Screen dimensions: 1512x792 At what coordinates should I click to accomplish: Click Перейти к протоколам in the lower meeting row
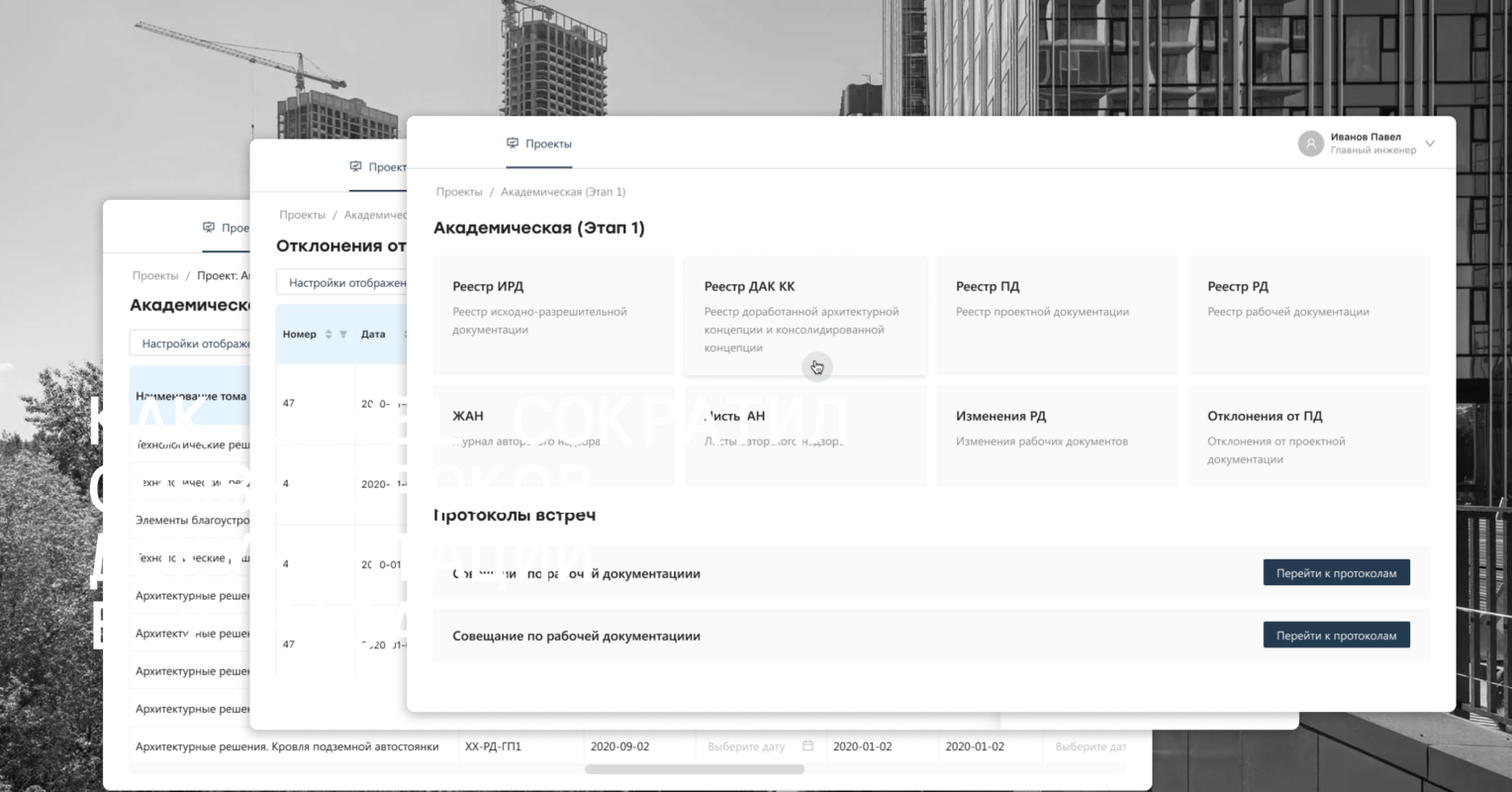[x=1336, y=636]
